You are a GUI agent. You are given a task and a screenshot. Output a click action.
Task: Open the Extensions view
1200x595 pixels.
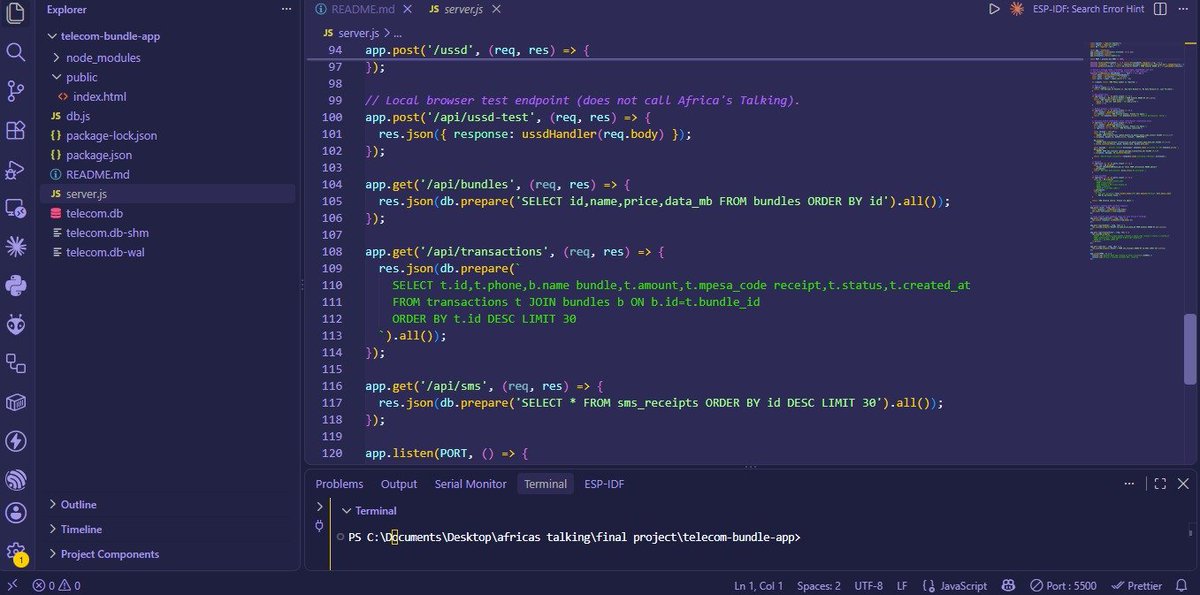(15, 130)
